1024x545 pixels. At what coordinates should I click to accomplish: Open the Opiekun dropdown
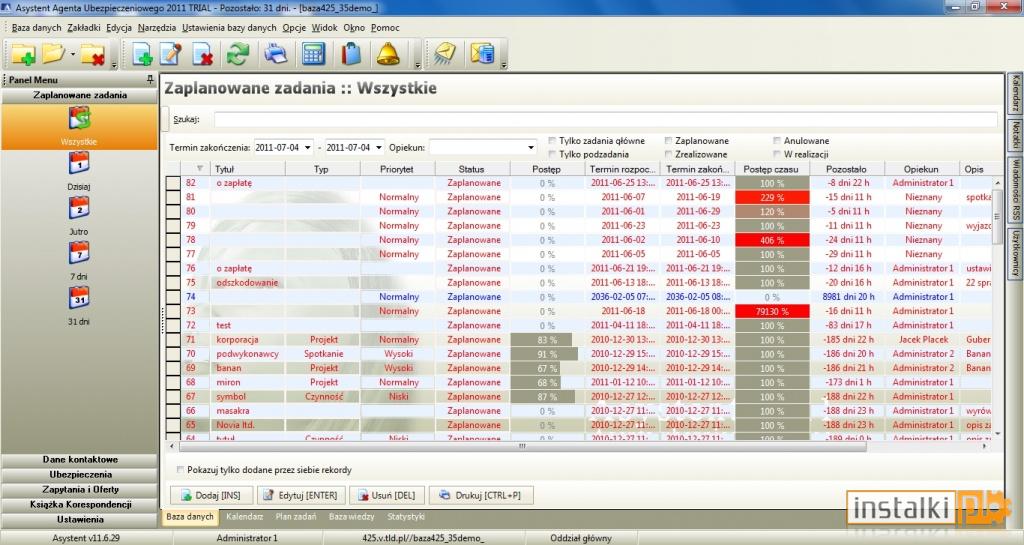[531, 148]
